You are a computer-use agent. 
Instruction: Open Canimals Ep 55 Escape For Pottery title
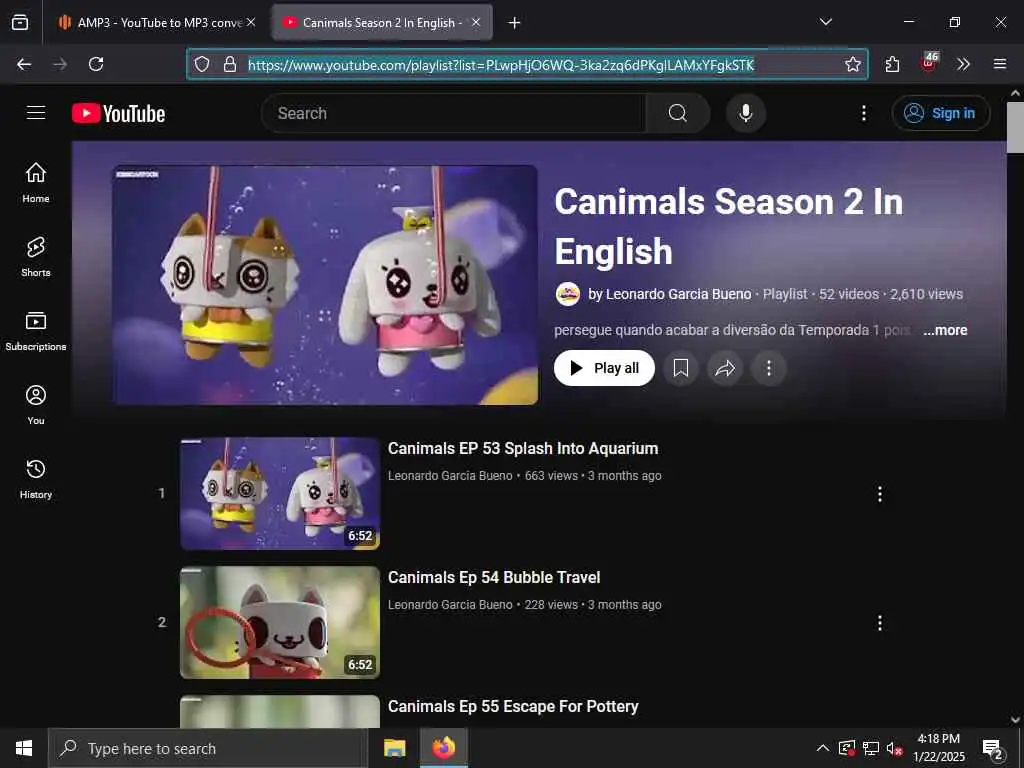513,707
